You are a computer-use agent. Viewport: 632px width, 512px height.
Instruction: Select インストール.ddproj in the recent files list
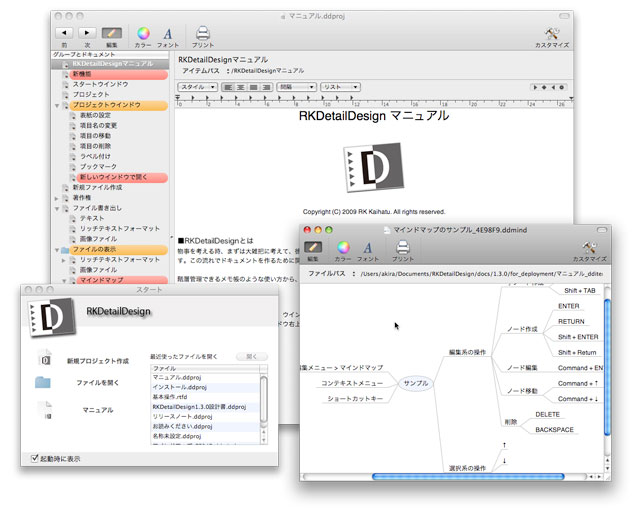pos(205,387)
